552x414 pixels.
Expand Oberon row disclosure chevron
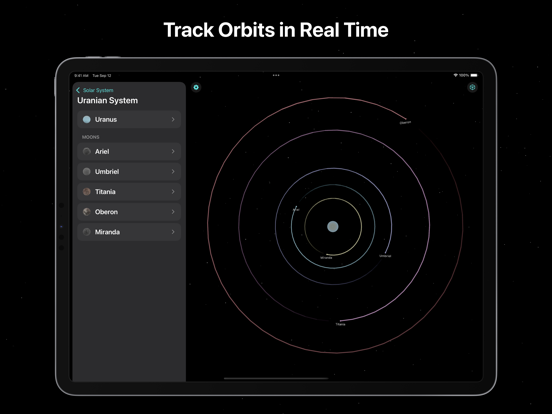173,212
